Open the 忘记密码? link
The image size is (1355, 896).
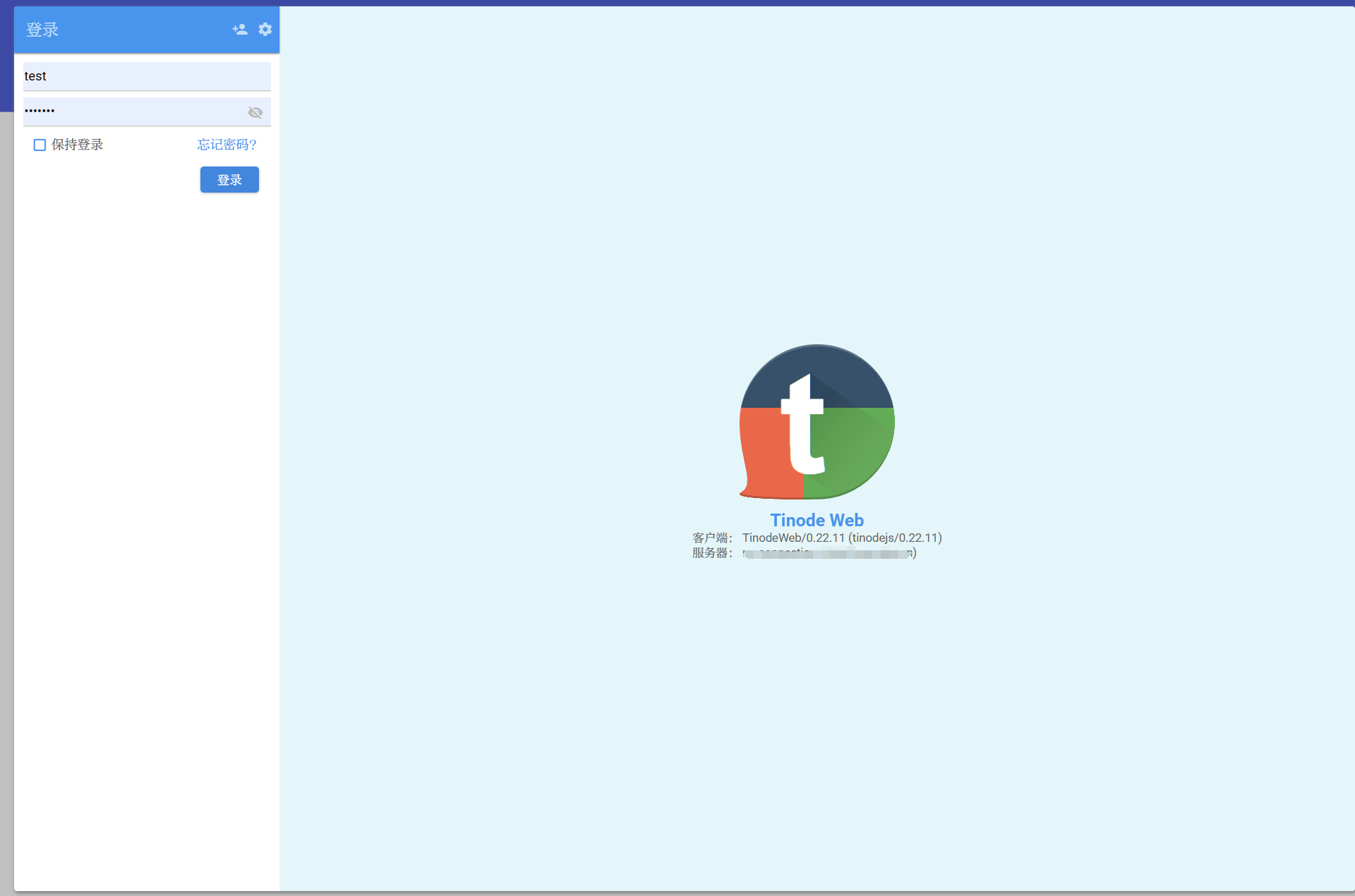click(x=227, y=145)
